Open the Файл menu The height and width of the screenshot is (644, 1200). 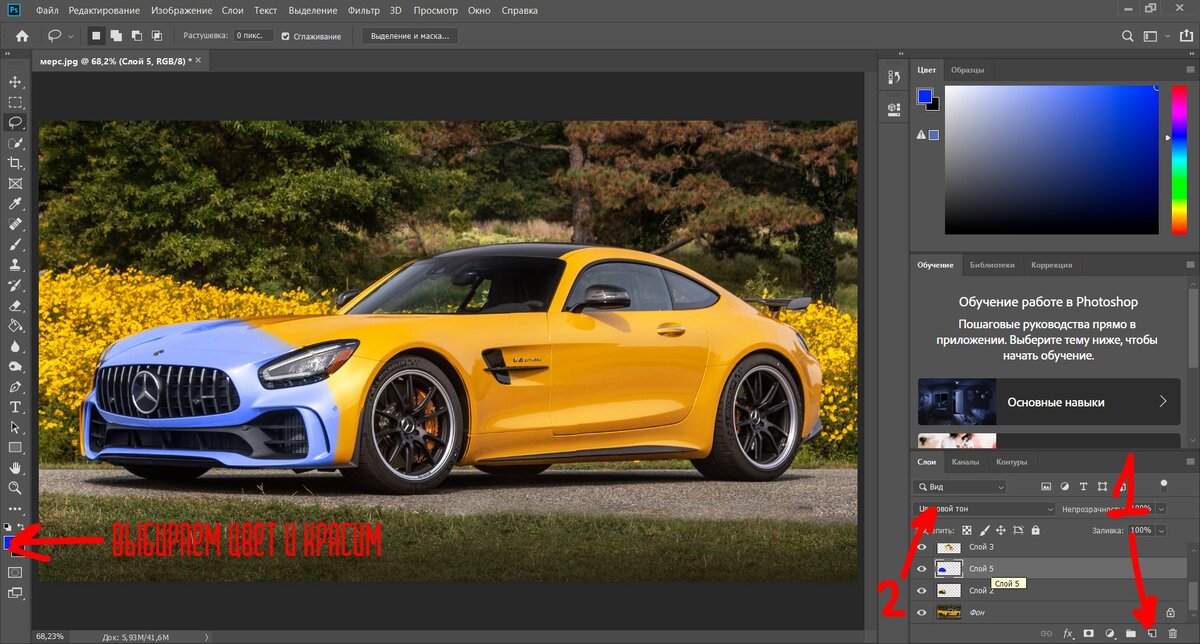click(47, 11)
